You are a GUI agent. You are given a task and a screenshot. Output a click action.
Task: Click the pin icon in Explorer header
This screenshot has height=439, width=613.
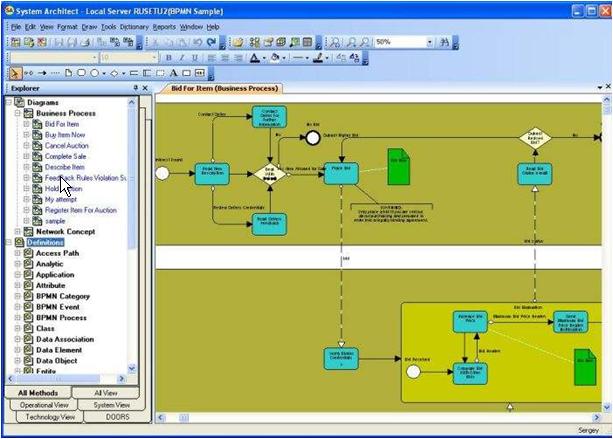pyautogui.click(x=136, y=88)
